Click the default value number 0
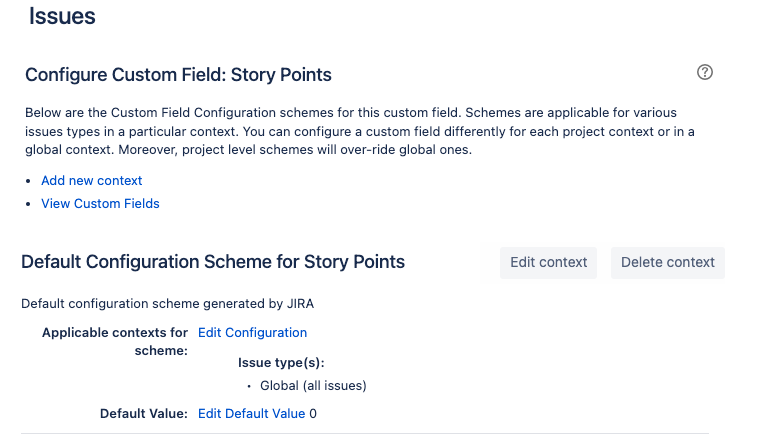This screenshot has height=434, width=776. tap(313, 413)
